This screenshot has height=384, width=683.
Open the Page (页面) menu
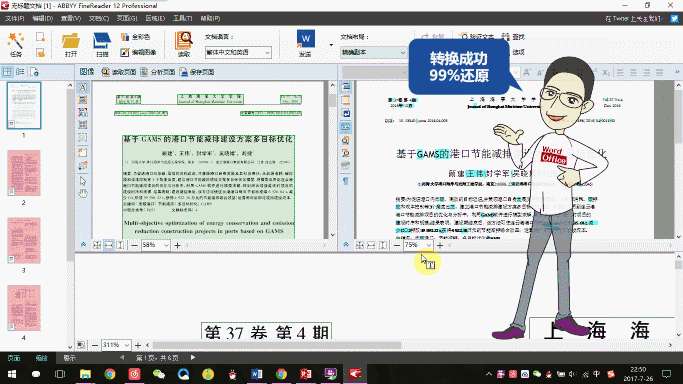[x=127, y=18]
